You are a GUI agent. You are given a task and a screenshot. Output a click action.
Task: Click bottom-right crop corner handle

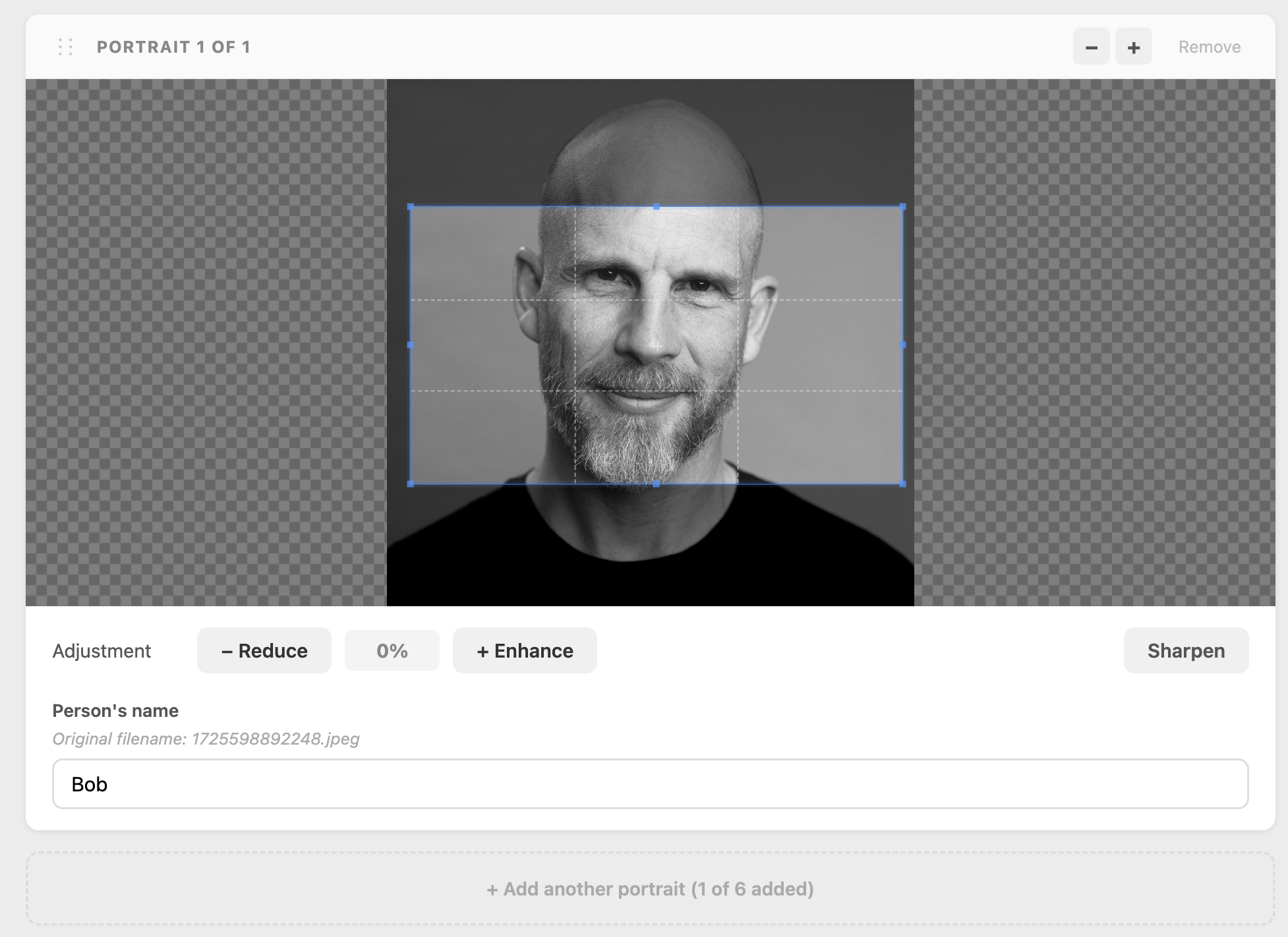[x=902, y=484]
